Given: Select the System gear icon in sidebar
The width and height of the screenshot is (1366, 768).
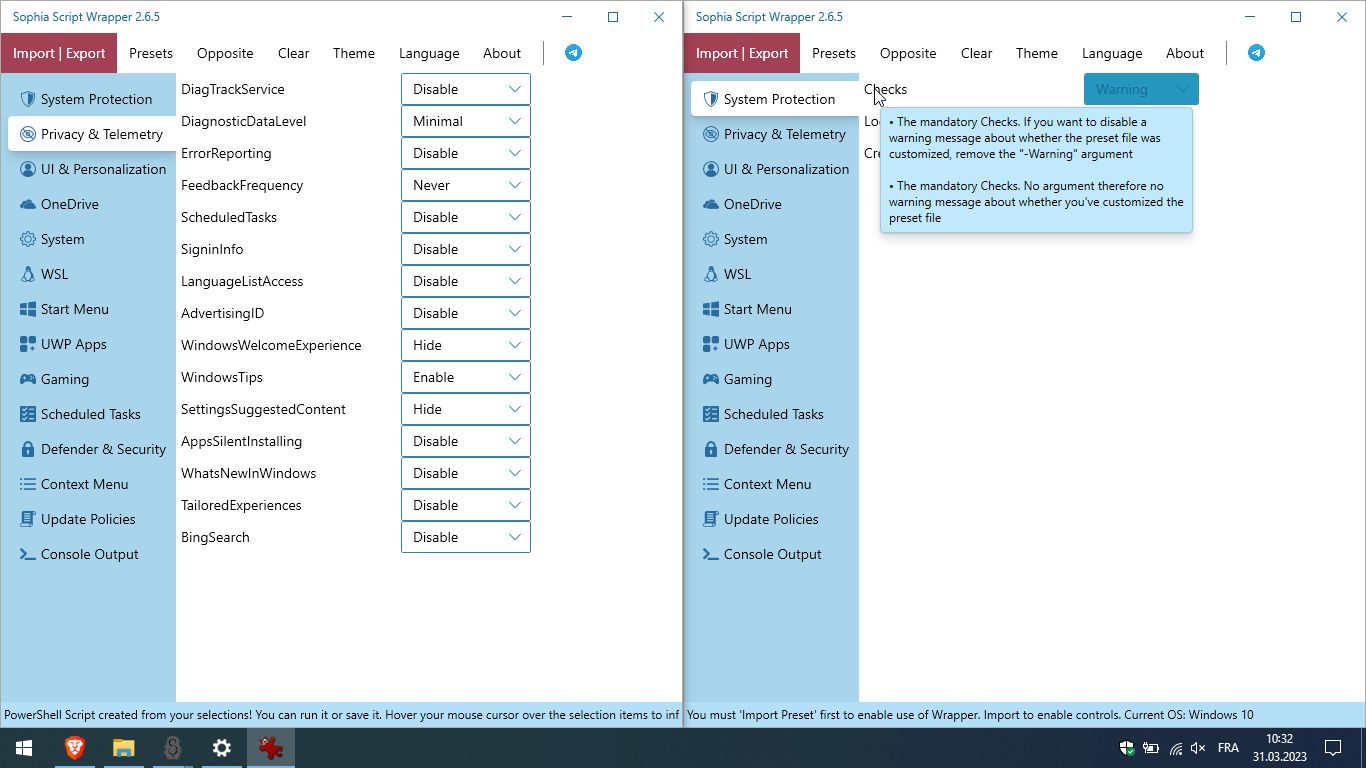Looking at the screenshot, I should 28,239.
